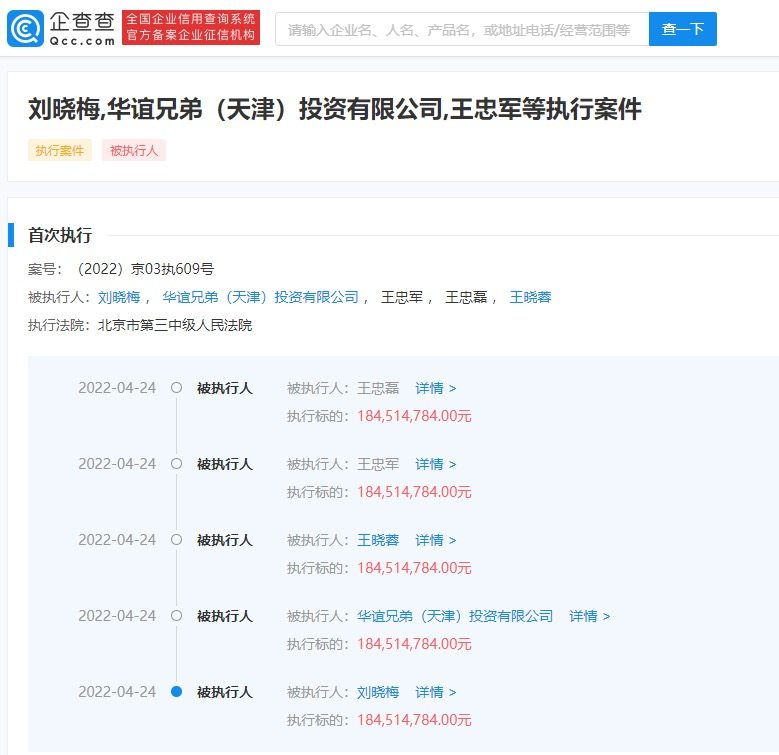Click the filled blue timeline marker for 刘晓梅

click(x=176, y=692)
